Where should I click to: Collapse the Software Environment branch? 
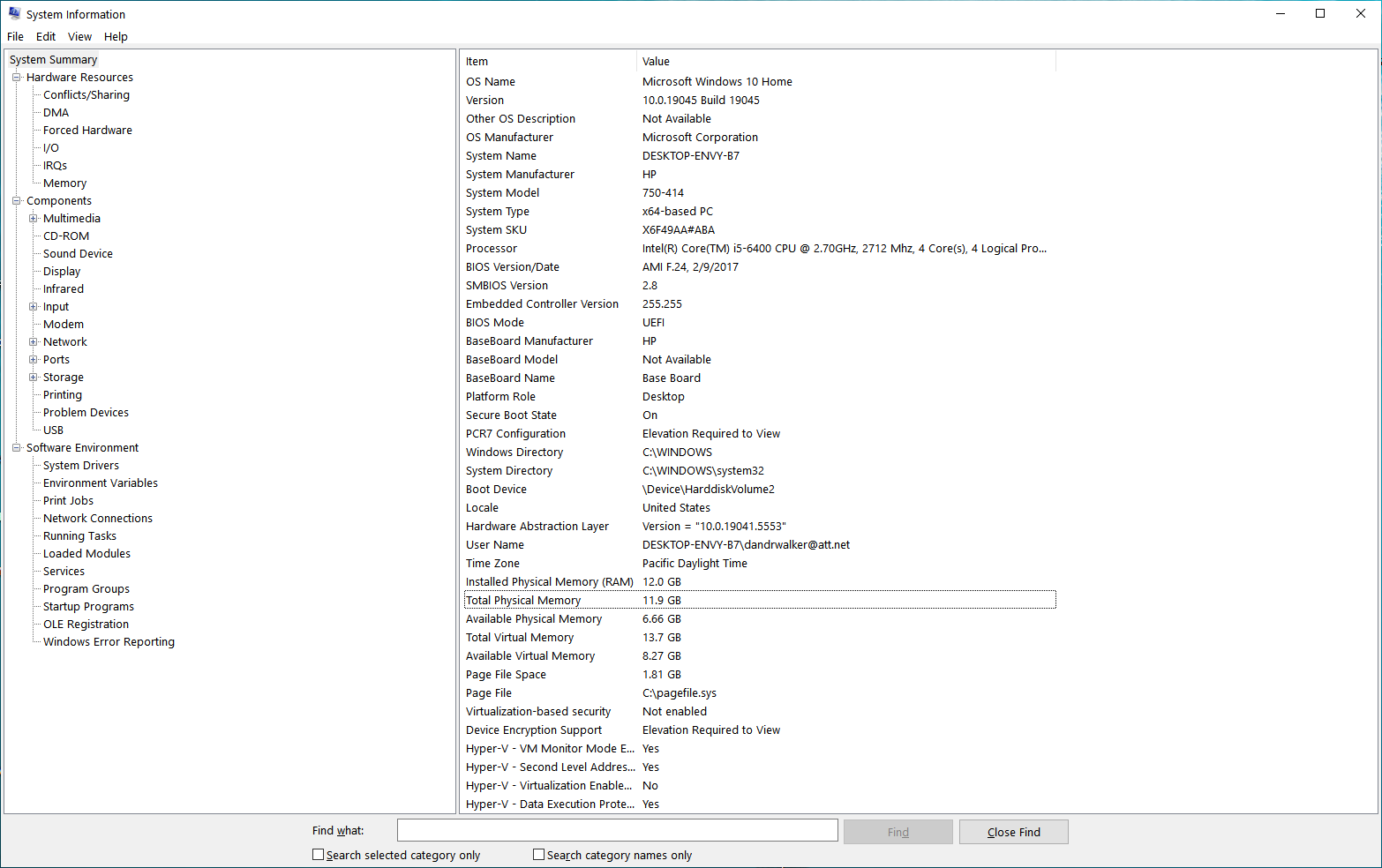[x=16, y=448]
